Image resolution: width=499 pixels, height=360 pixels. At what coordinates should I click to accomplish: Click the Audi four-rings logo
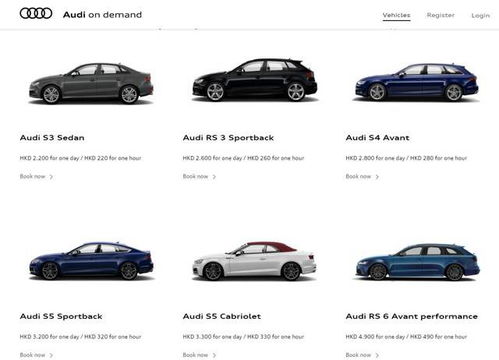click(36, 14)
